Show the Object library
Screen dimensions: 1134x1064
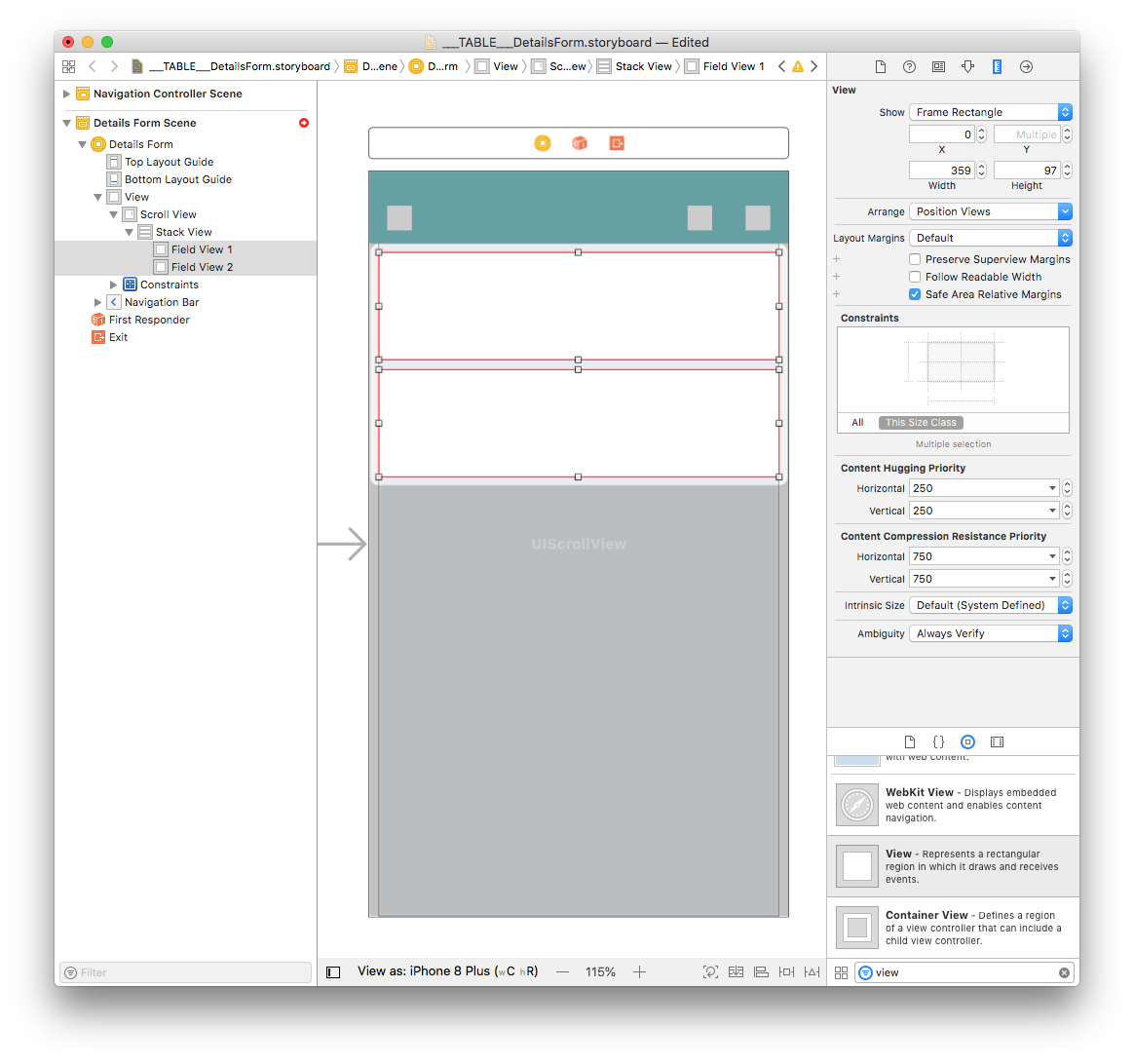click(967, 742)
